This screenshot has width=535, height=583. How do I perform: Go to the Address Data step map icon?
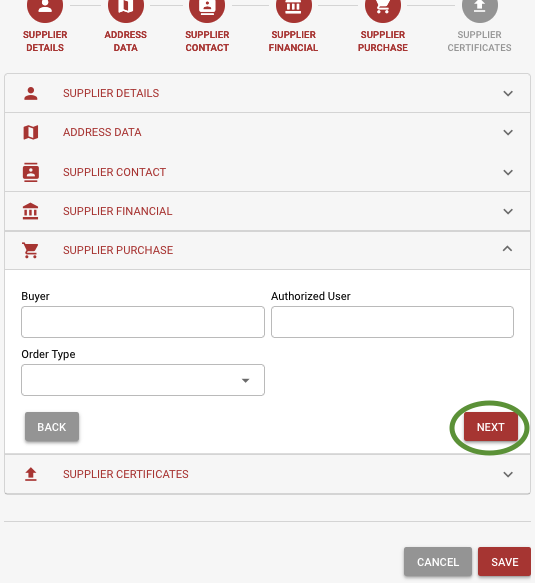126,7
